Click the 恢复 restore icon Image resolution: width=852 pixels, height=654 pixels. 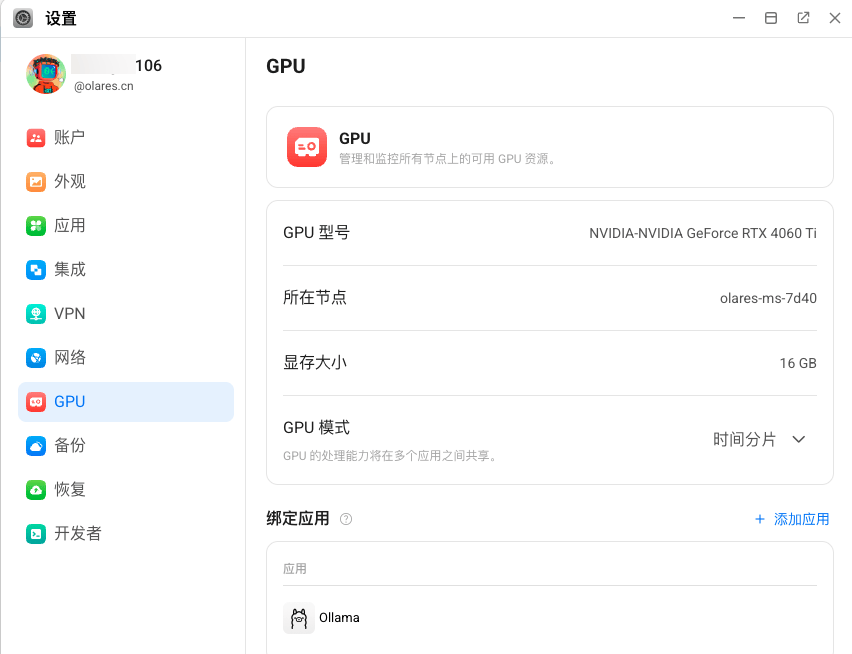coord(36,490)
